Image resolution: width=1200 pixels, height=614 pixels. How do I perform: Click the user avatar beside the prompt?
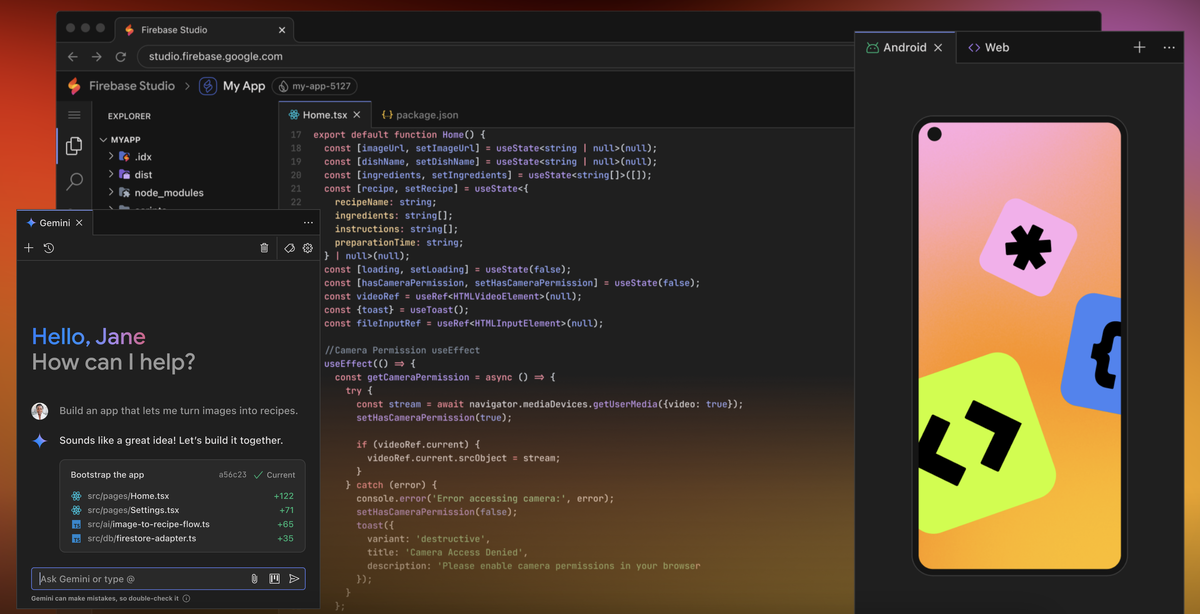click(40, 411)
